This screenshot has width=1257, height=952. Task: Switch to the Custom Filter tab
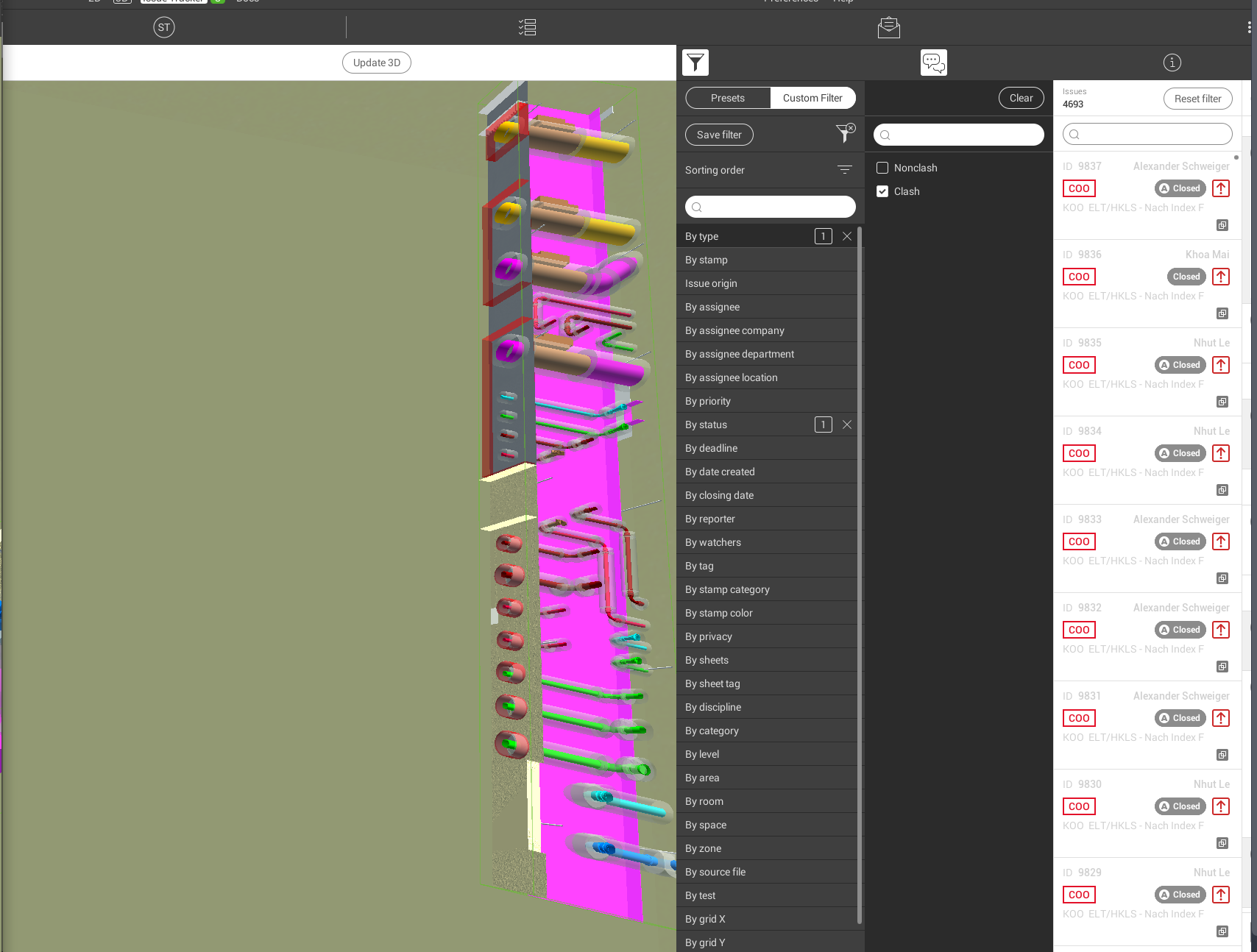[x=812, y=98]
